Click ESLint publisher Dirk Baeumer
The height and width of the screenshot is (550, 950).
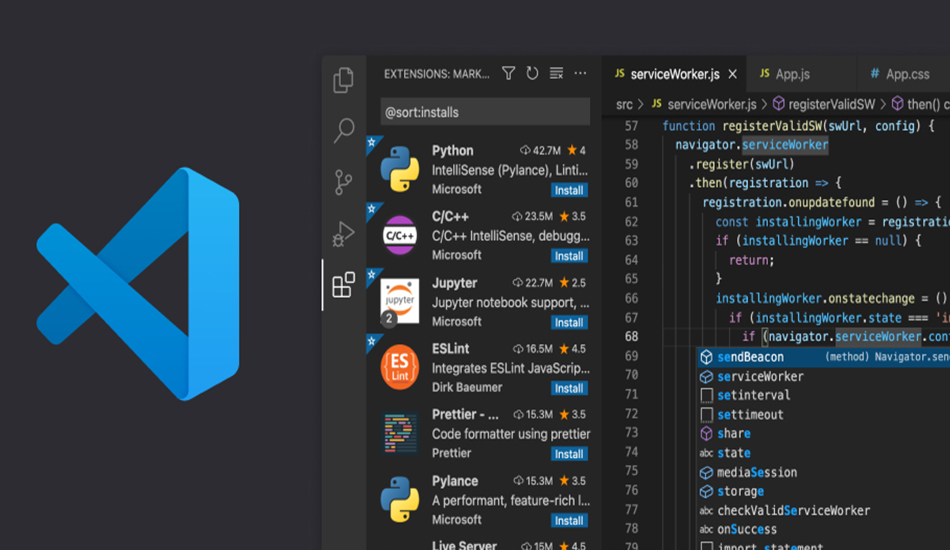(x=467, y=387)
